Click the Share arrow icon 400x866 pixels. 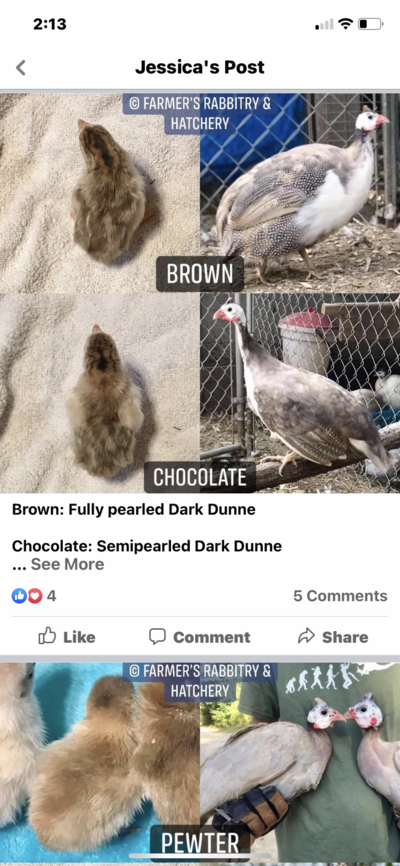pyautogui.click(x=306, y=636)
